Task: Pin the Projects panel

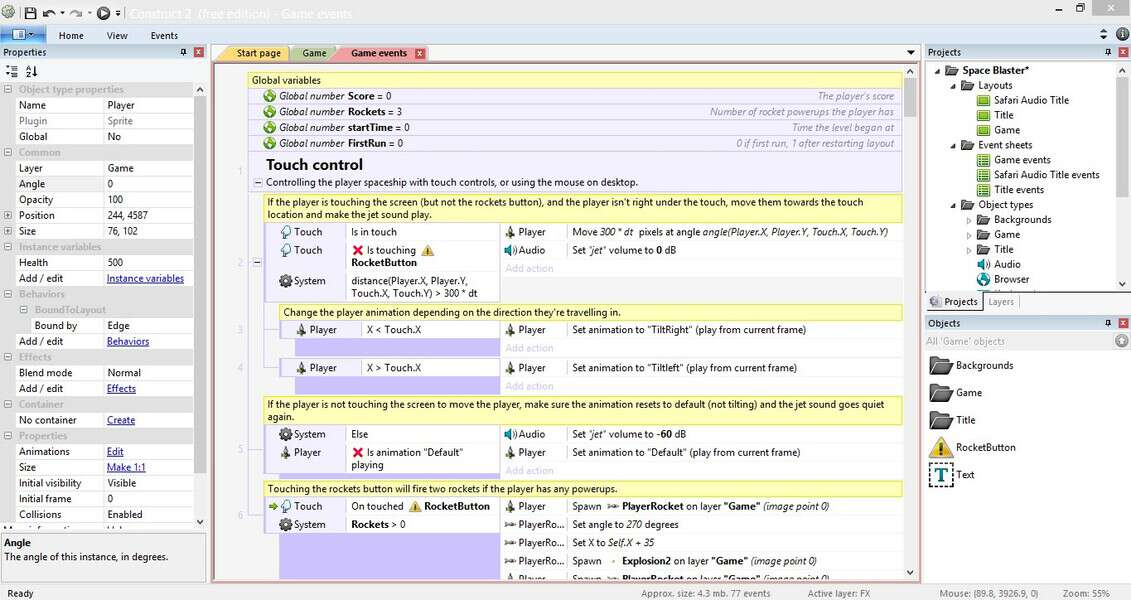Action: pyautogui.click(x=1108, y=52)
